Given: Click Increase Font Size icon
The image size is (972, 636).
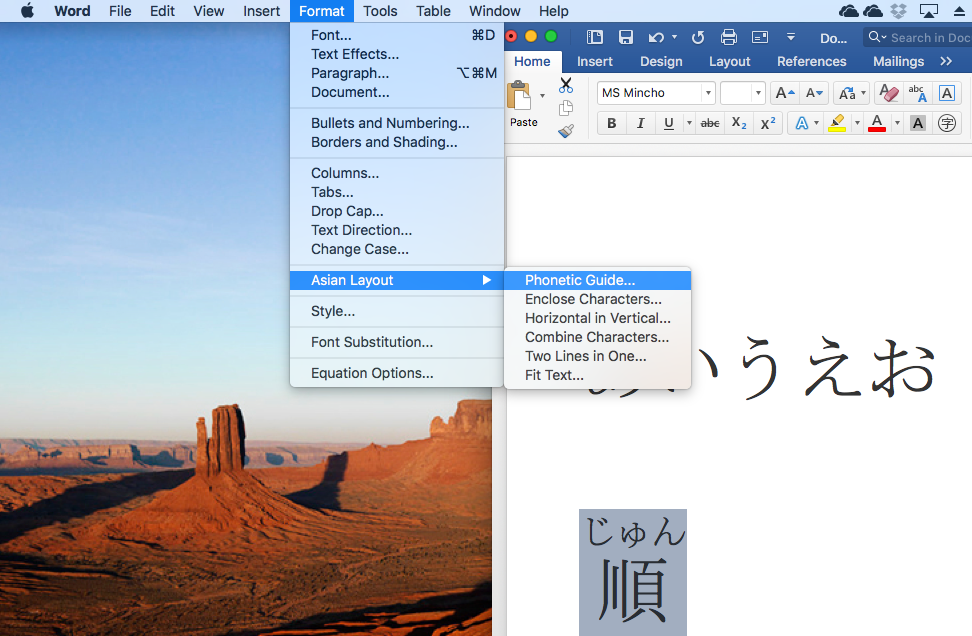Looking at the screenshot, I should point(784,93).
